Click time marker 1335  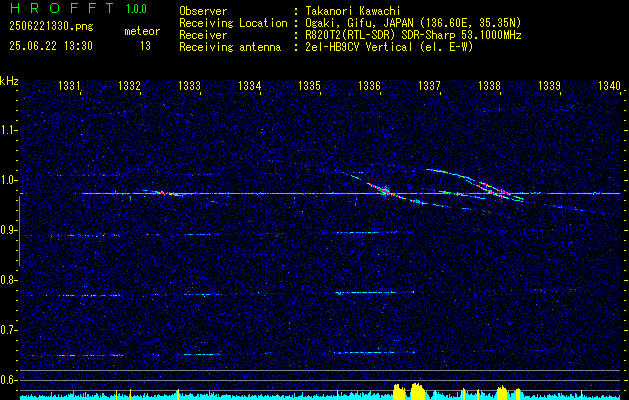click(x=309, y=85)
